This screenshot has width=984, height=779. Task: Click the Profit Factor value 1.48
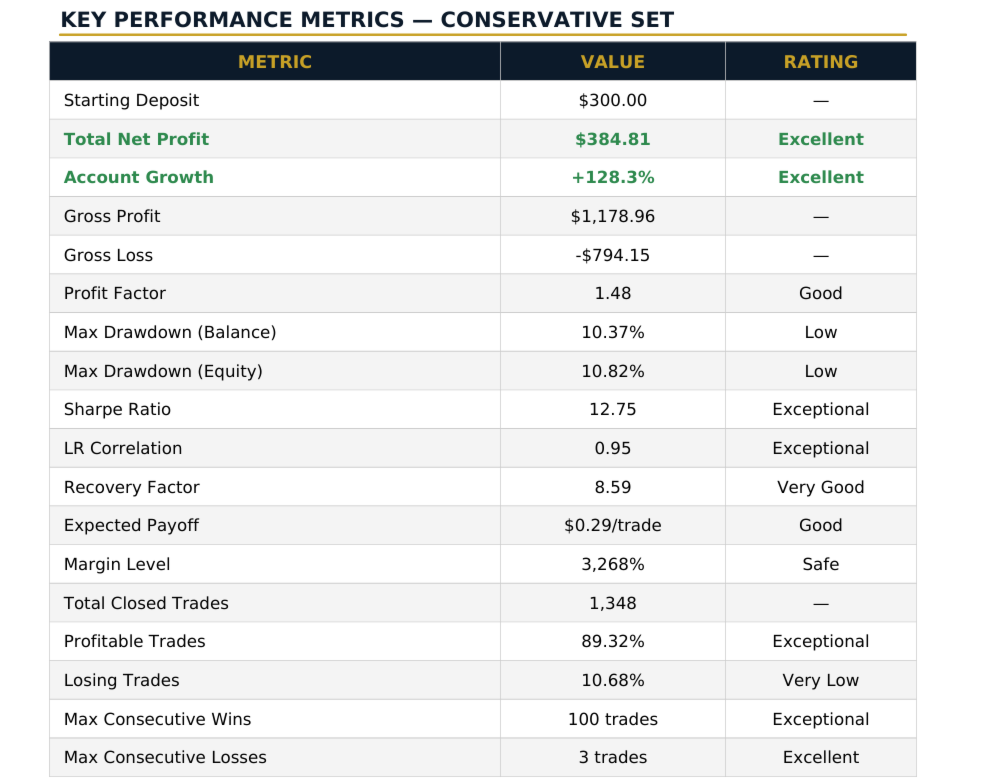pyautogui.click(x=612, y=293)
